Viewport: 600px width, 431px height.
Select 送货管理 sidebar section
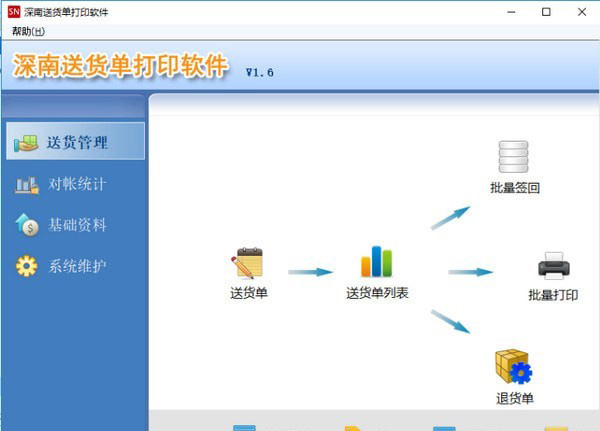tap(75, 141)
